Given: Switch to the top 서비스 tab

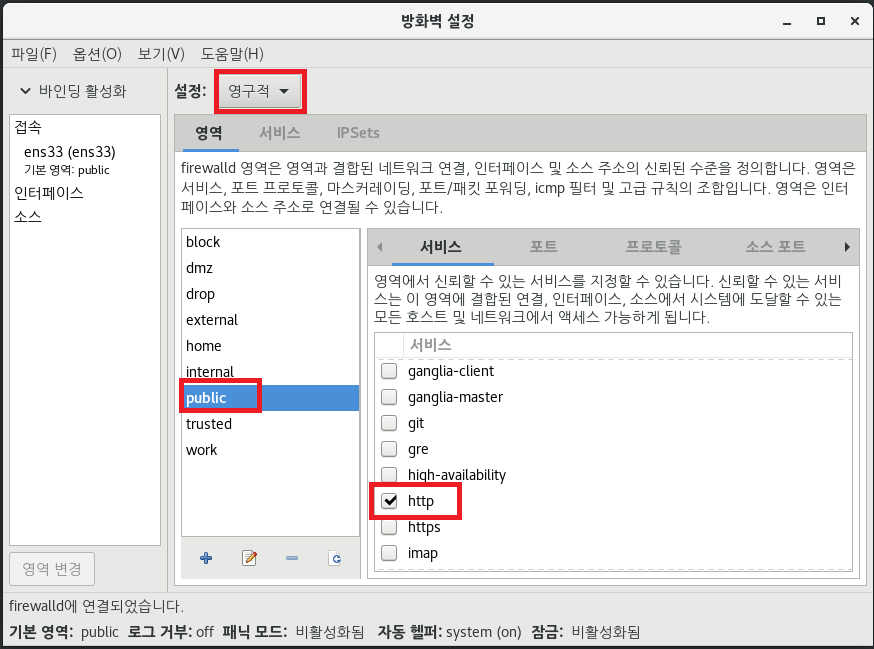Looking at the screenshot, I should pyautogui.click(x=280, y=133).
